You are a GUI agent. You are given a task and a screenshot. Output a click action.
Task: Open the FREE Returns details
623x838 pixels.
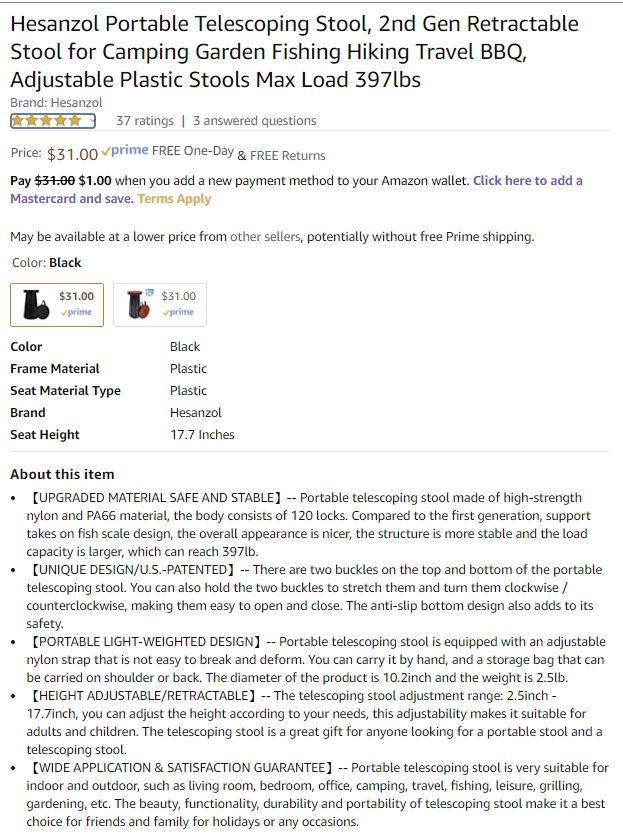288,155
